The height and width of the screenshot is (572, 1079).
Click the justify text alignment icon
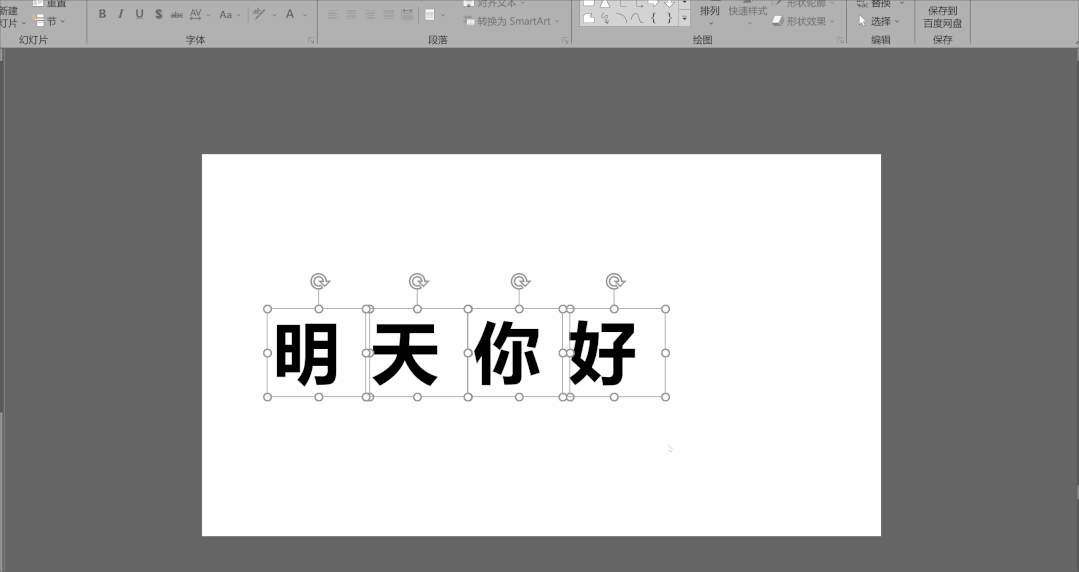tap(388, 15)
